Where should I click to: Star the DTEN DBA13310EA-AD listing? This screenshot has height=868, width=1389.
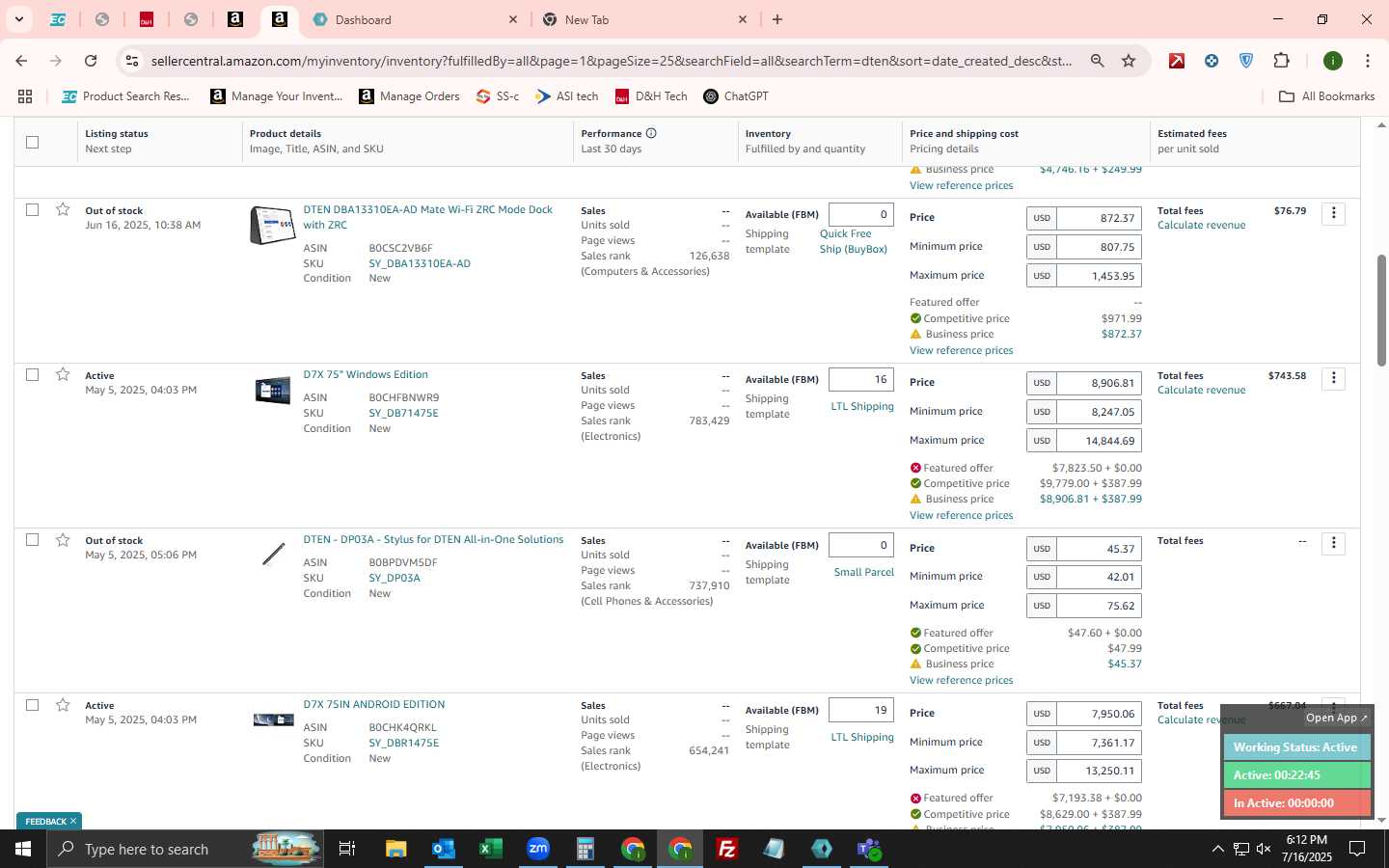[x=63, y=209]
